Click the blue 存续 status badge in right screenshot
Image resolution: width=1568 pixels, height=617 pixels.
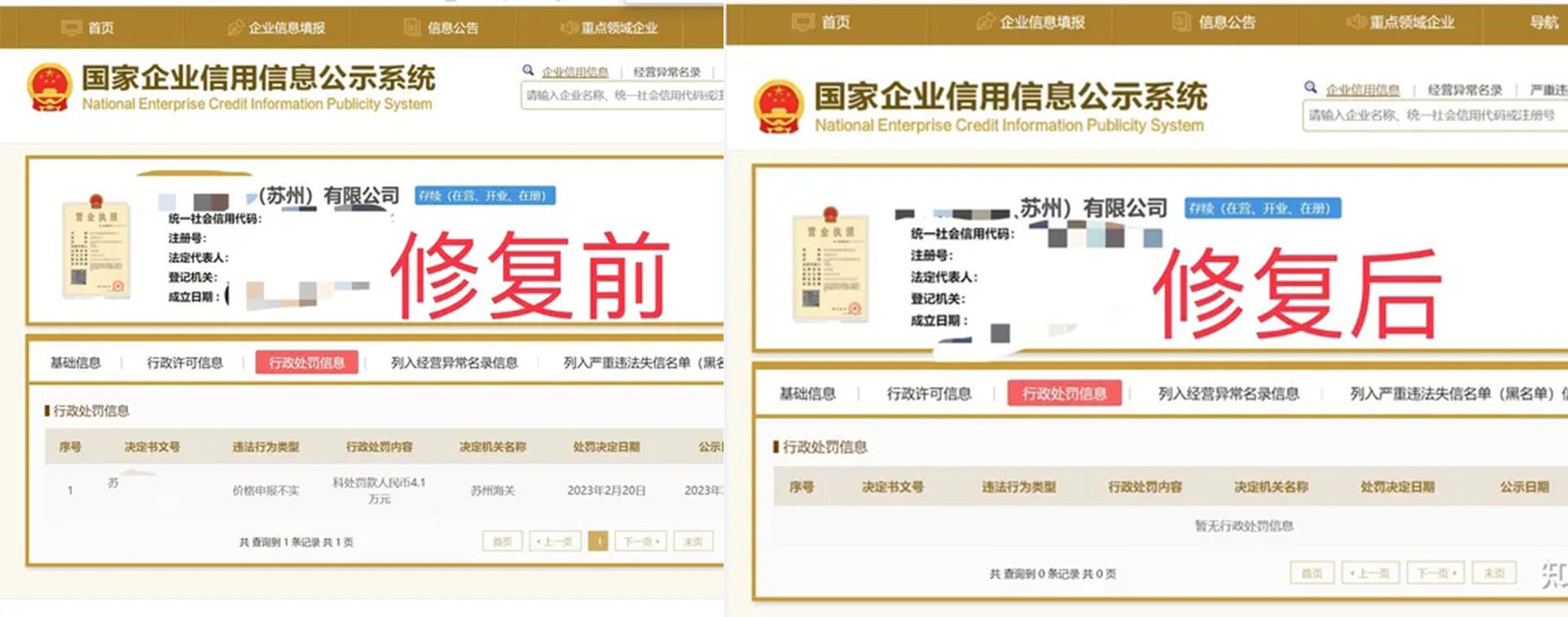tap(1263, 208)
